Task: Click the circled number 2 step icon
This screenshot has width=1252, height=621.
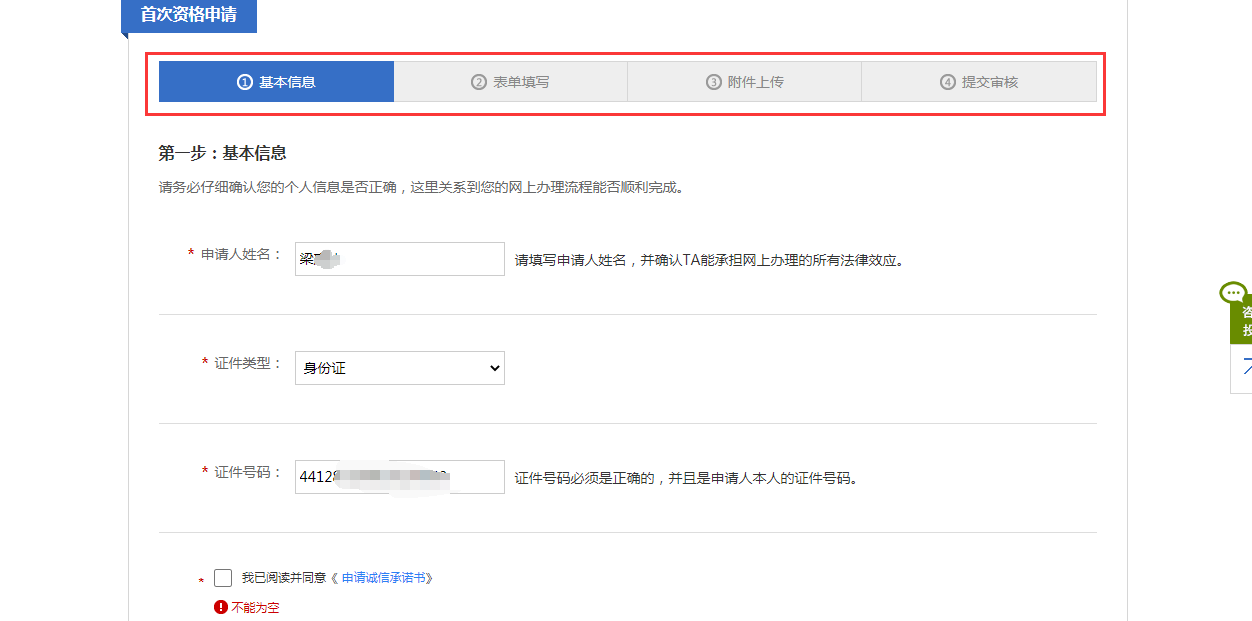Action: coord(478,82)
